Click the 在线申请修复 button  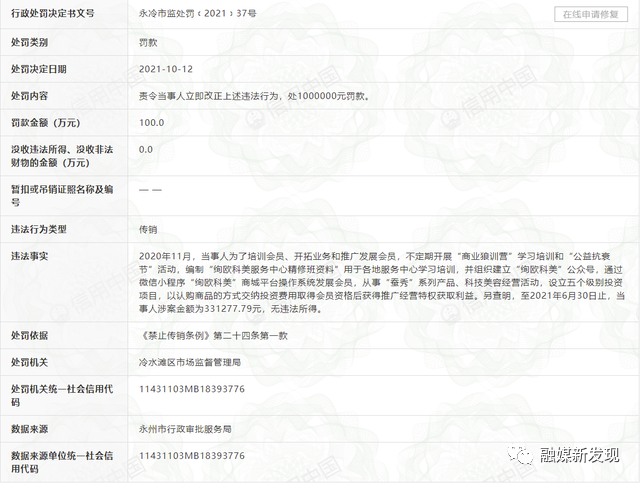[591, 15]
